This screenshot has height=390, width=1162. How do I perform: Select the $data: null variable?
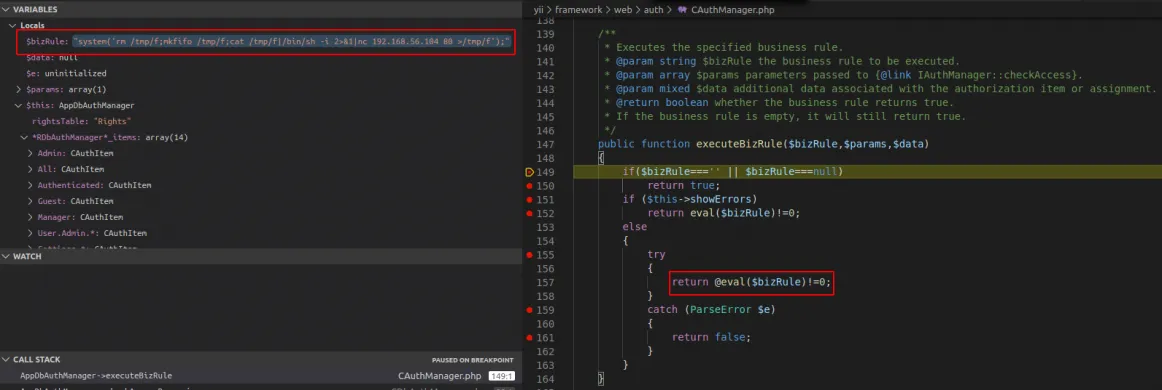click(51, 57)
